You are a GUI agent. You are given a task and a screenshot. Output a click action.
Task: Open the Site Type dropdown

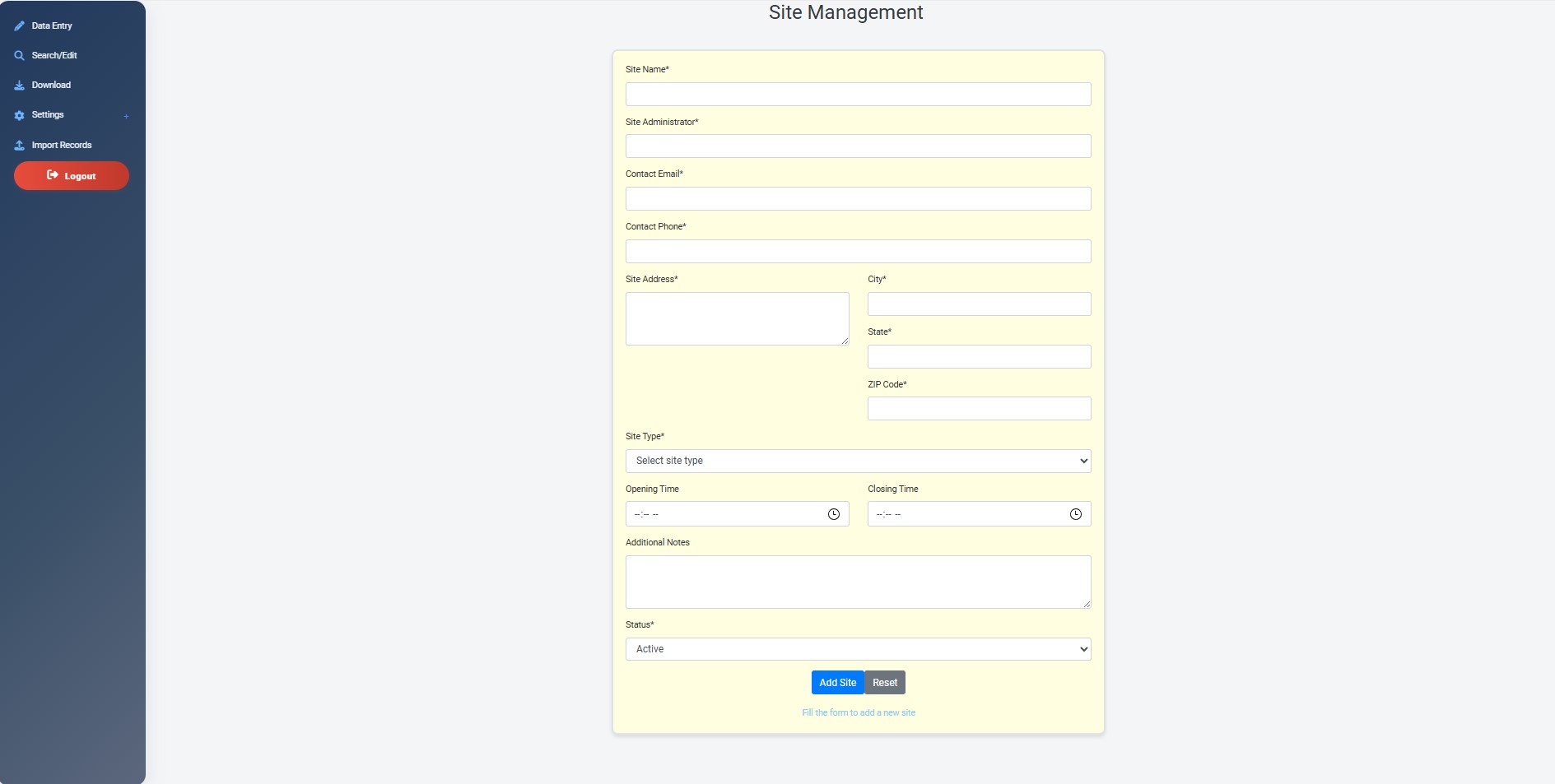[x=858, y=461]
